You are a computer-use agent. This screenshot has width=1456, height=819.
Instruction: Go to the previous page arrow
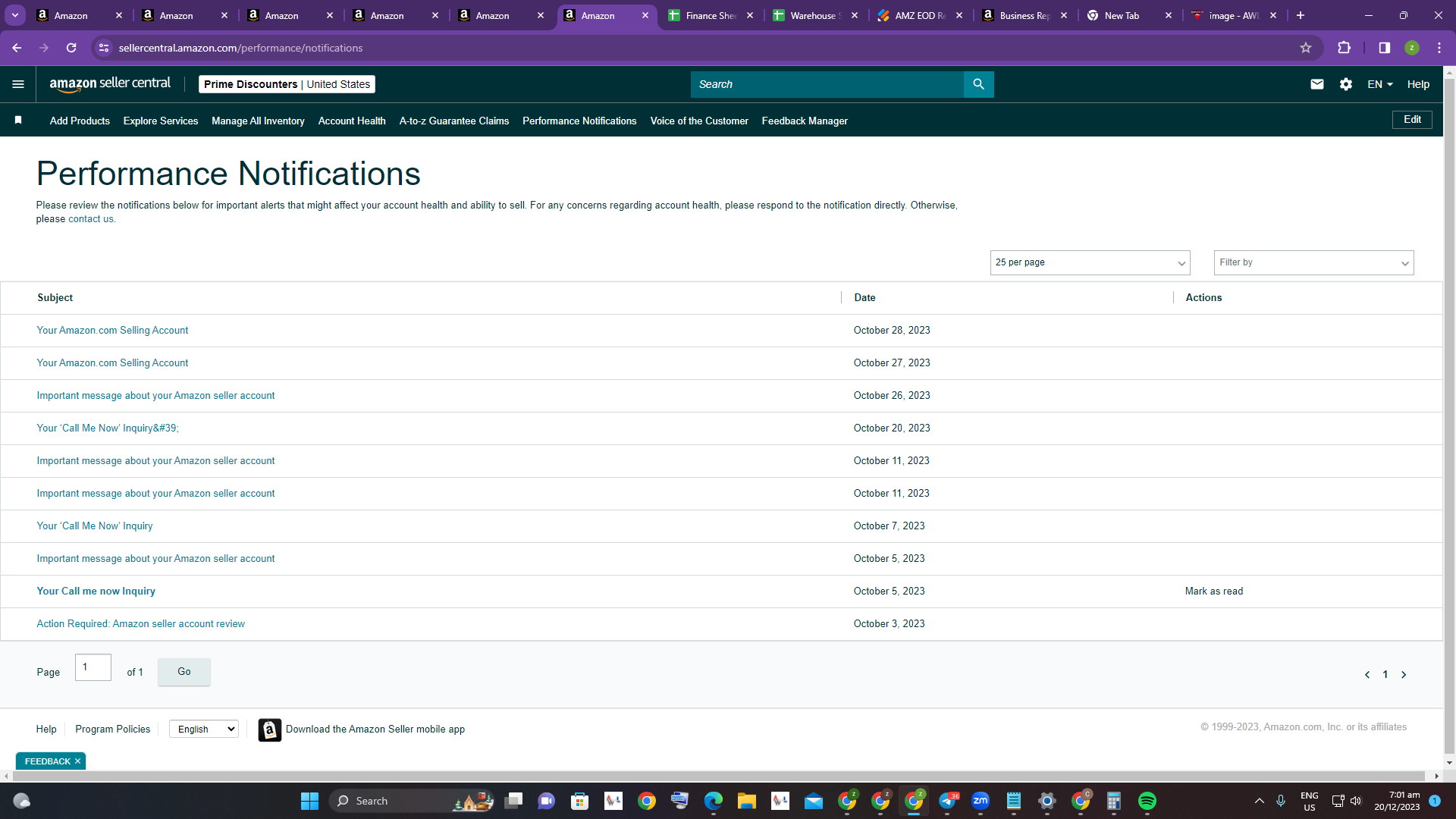1367,675
